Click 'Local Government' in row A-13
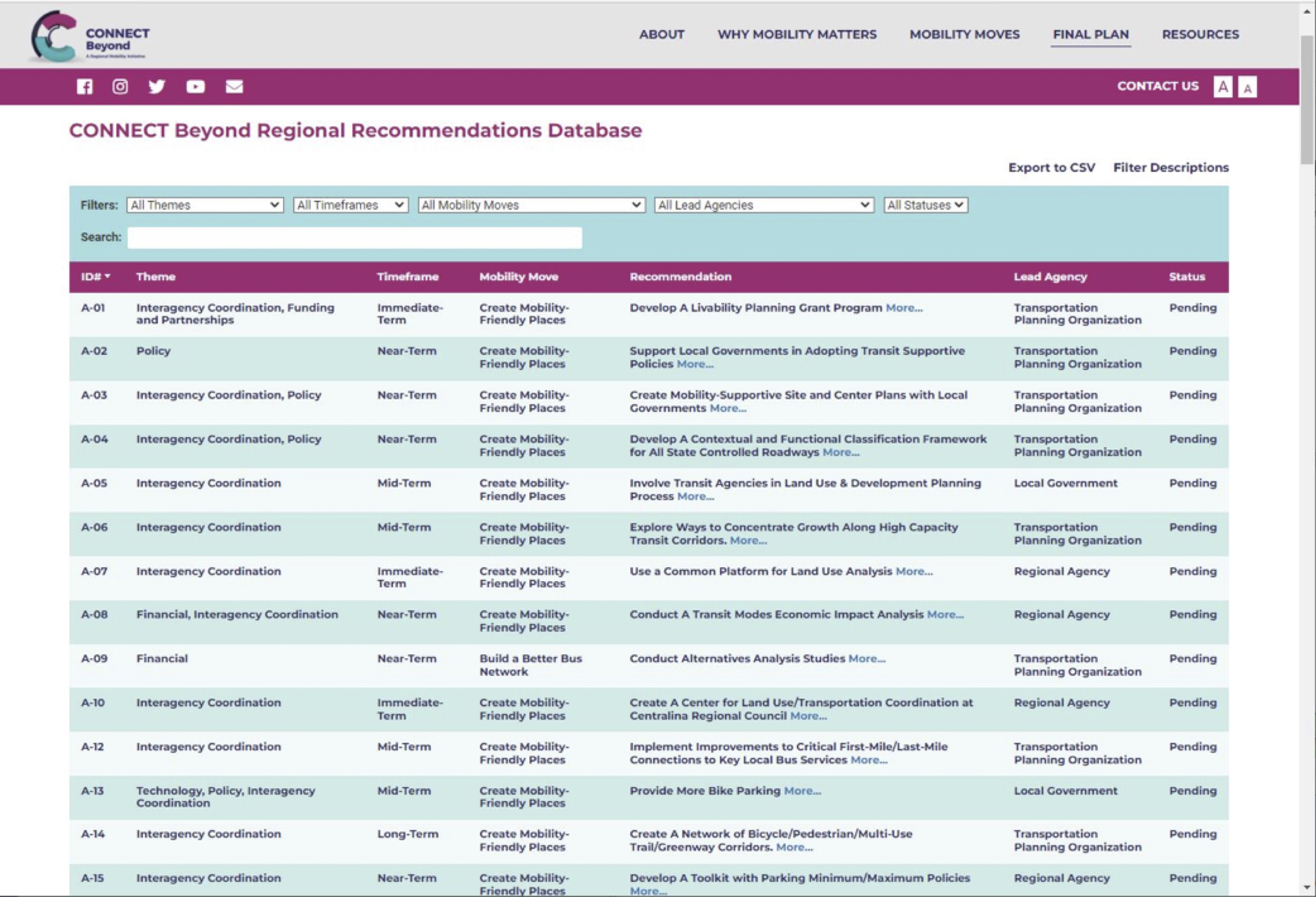Screen dimensions: 1316x897 coord(1065,791)
